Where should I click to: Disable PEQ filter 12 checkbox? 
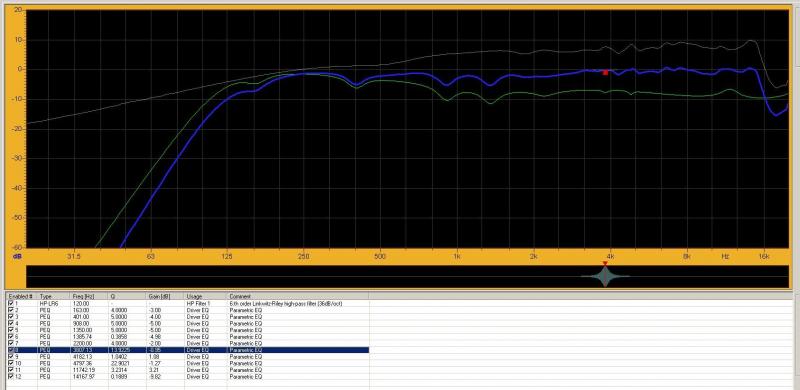[11, 376]
